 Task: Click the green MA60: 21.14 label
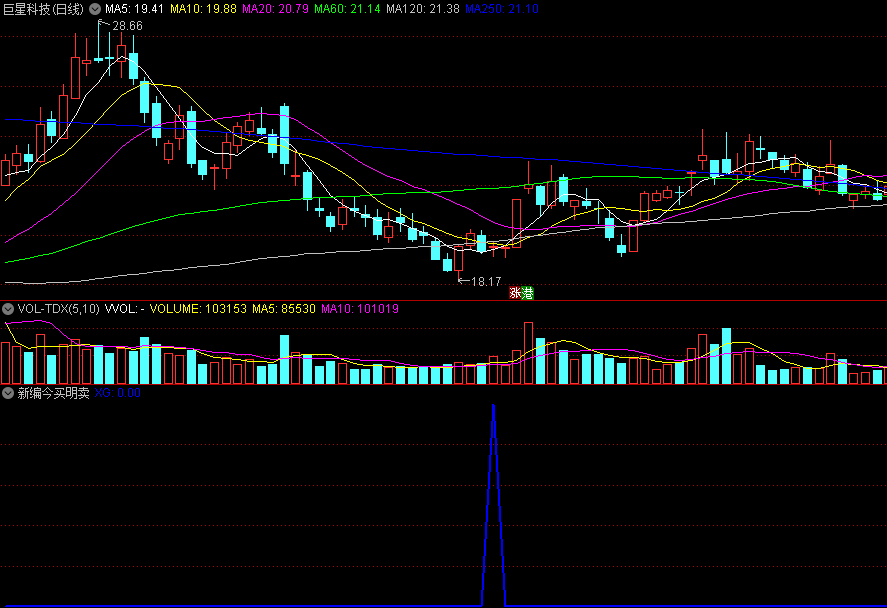click(x=347, y=9)
